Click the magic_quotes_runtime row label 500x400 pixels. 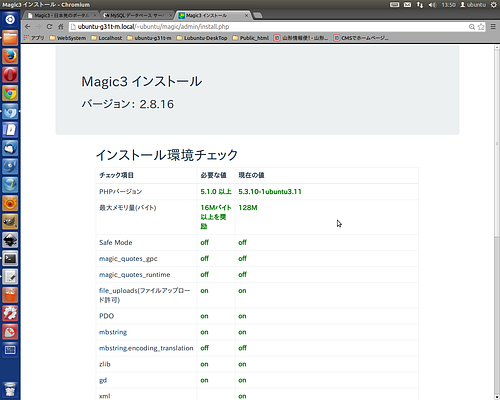[x=135, y=275]
